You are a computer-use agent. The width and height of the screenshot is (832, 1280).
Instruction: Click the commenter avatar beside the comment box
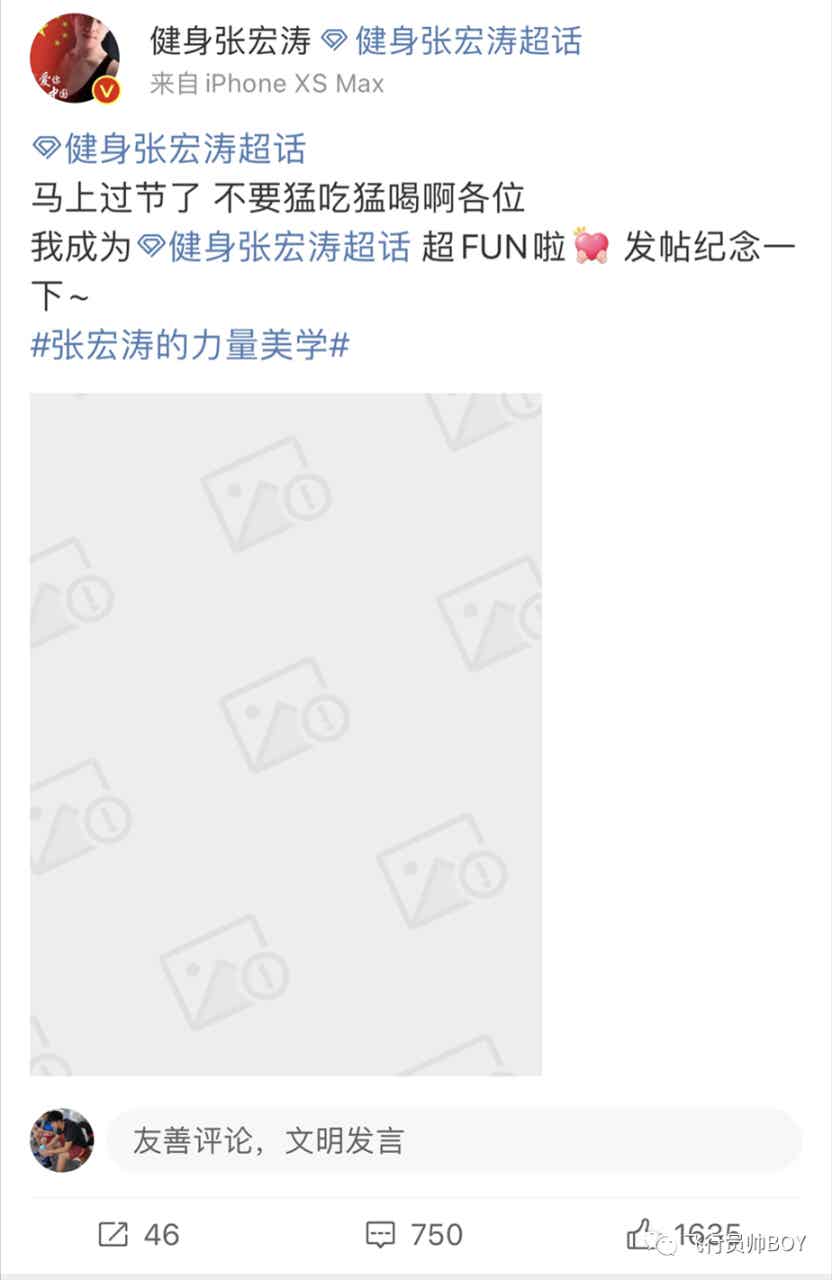click(x=62, y=1140)
